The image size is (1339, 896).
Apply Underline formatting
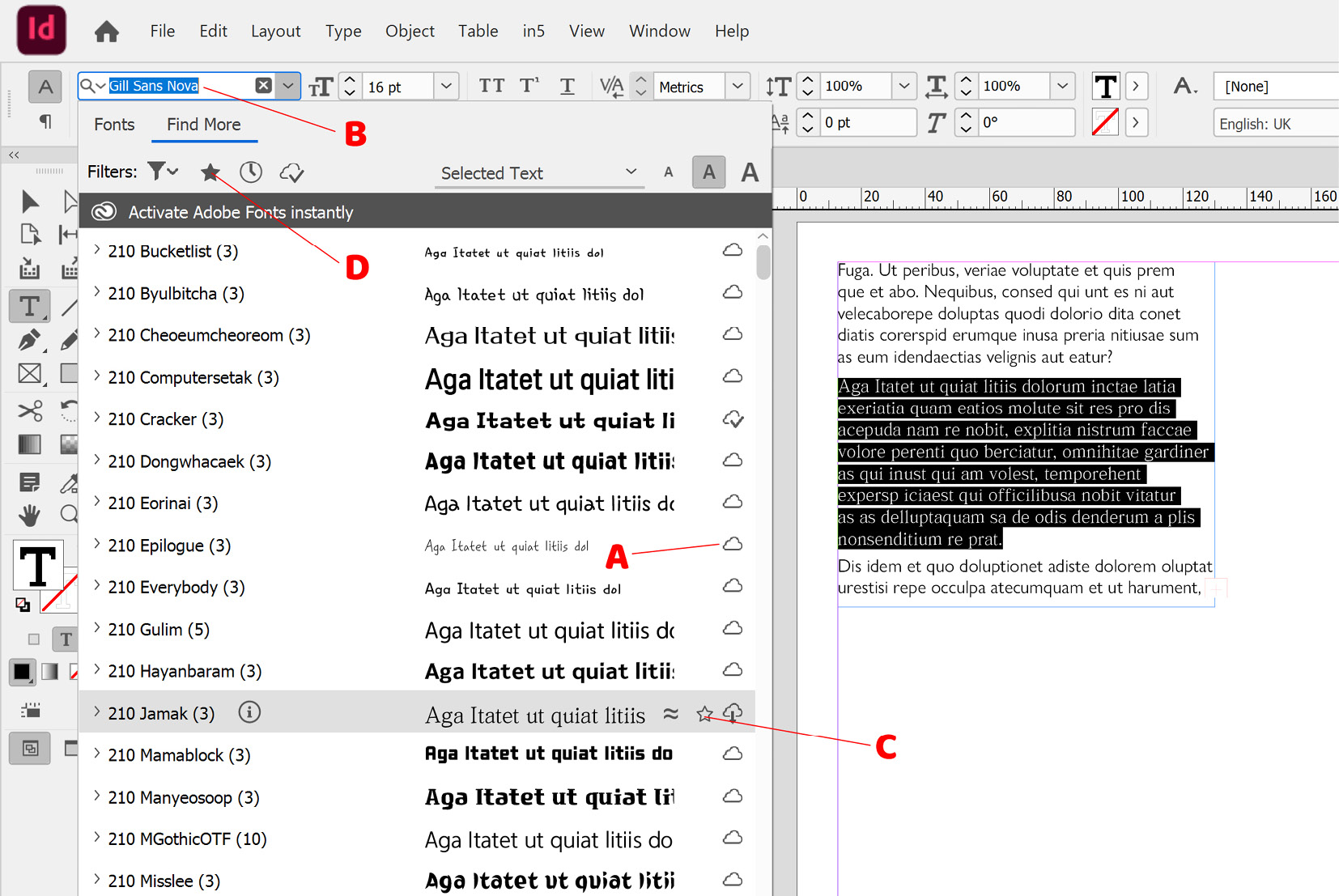(x=567, y=86)
